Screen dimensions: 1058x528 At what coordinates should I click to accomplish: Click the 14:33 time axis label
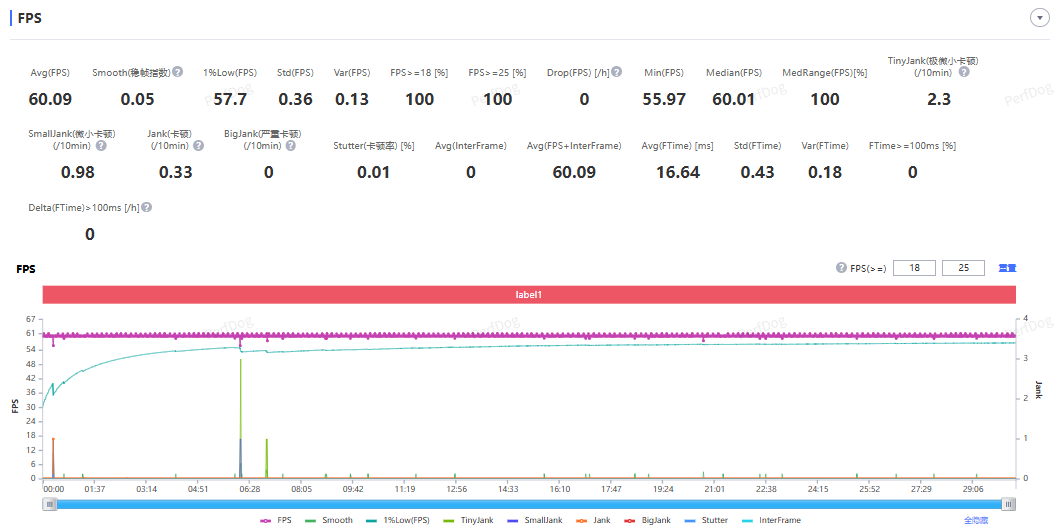pos(508,489)
